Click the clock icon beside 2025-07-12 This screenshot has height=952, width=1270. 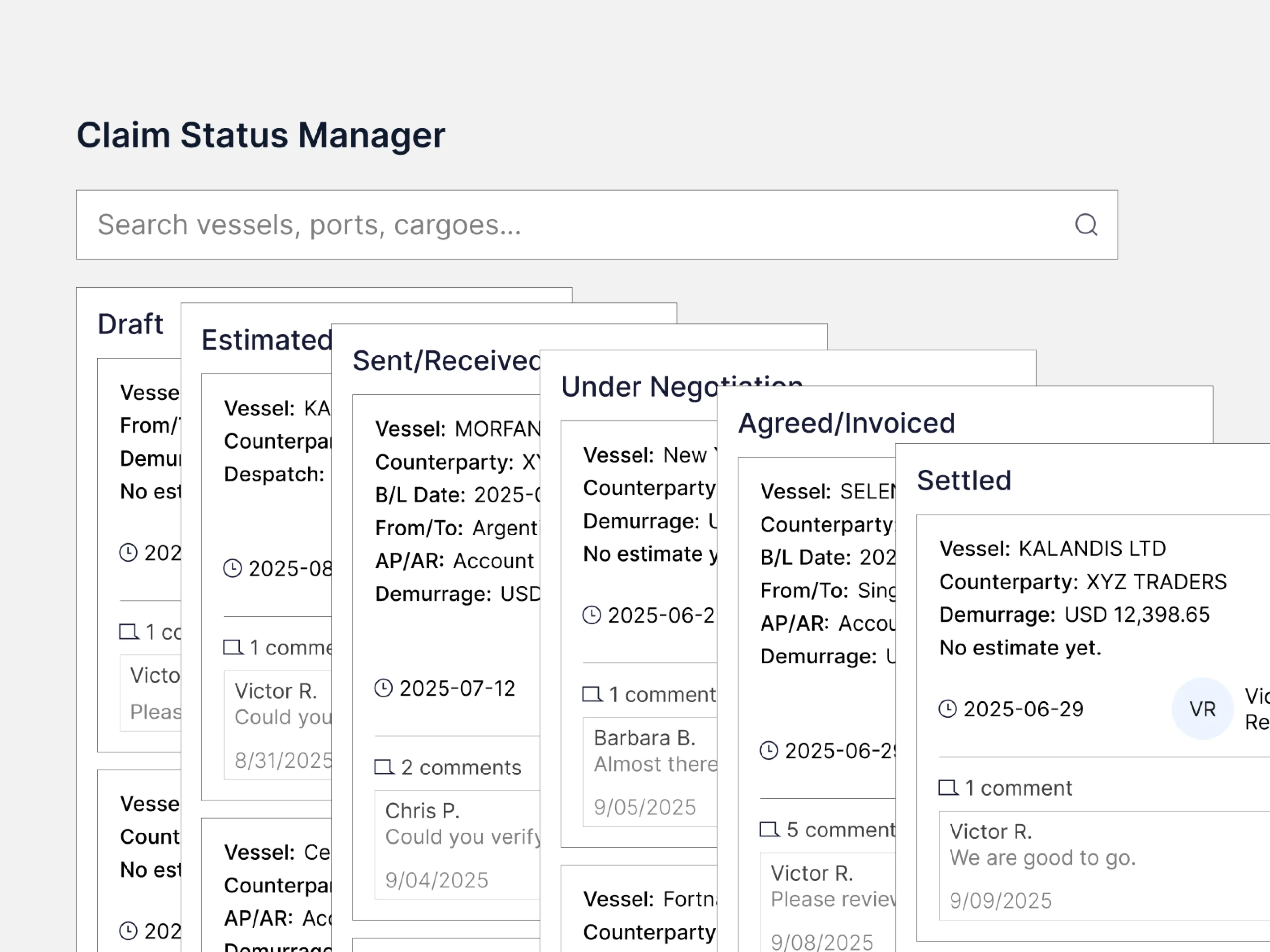pos(383,688)
